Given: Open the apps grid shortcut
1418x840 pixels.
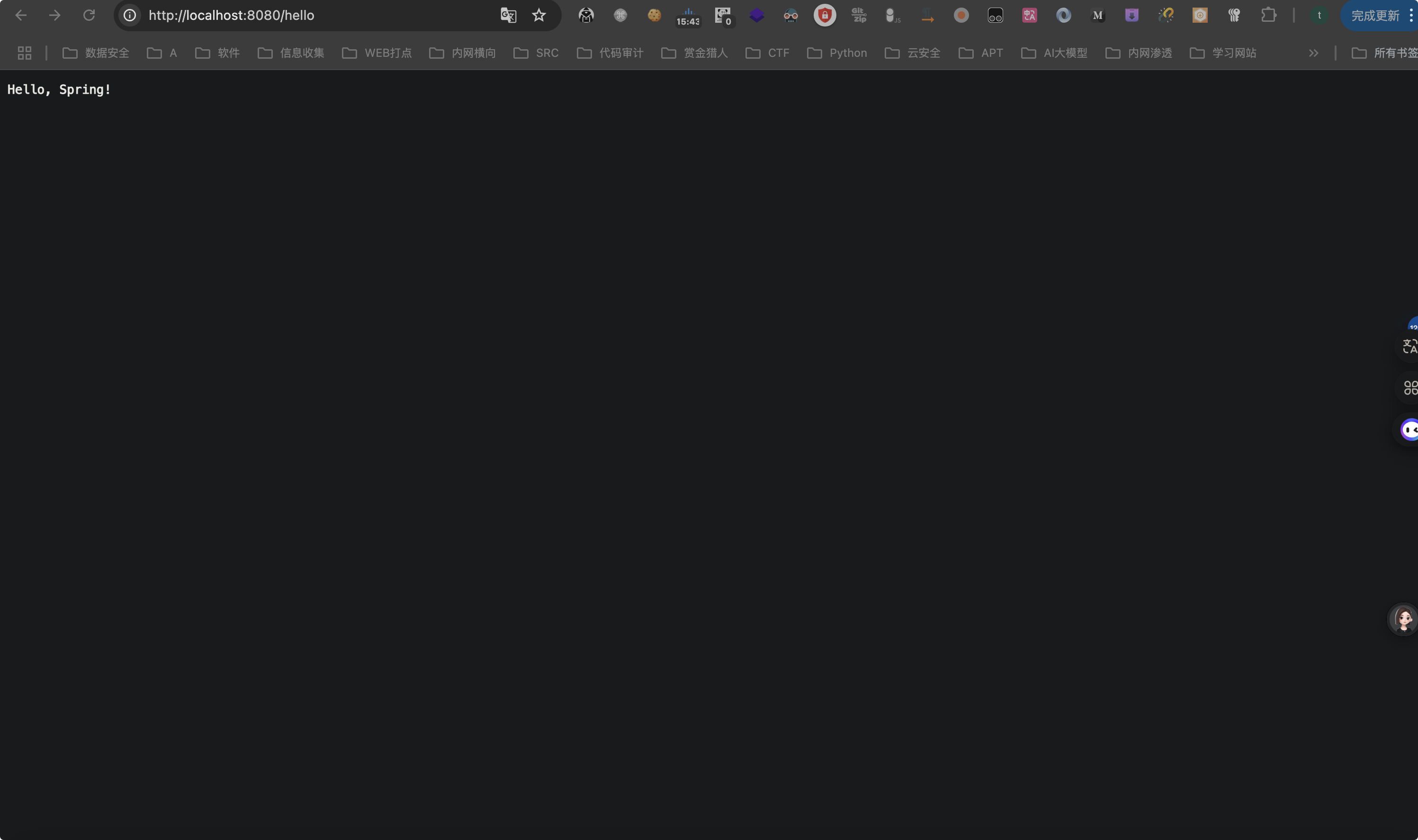Looking at the screenshot, I should (x=24, y=53).
